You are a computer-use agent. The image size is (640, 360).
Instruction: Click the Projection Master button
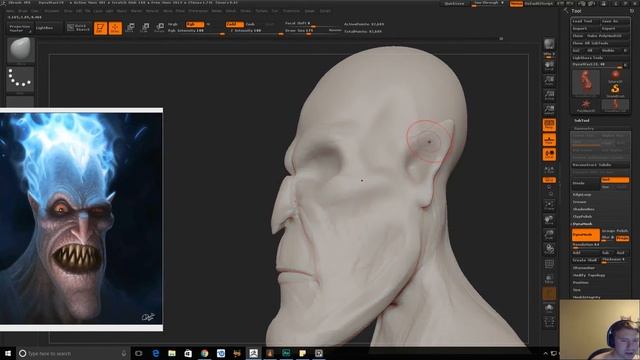(20, 28)
